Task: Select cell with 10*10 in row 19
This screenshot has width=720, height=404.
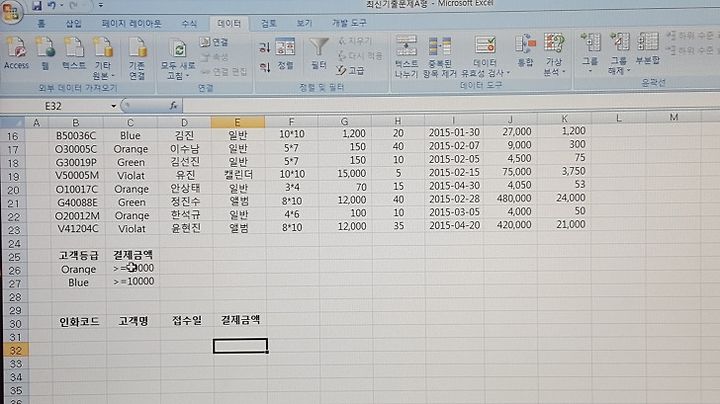Action: 292,174
